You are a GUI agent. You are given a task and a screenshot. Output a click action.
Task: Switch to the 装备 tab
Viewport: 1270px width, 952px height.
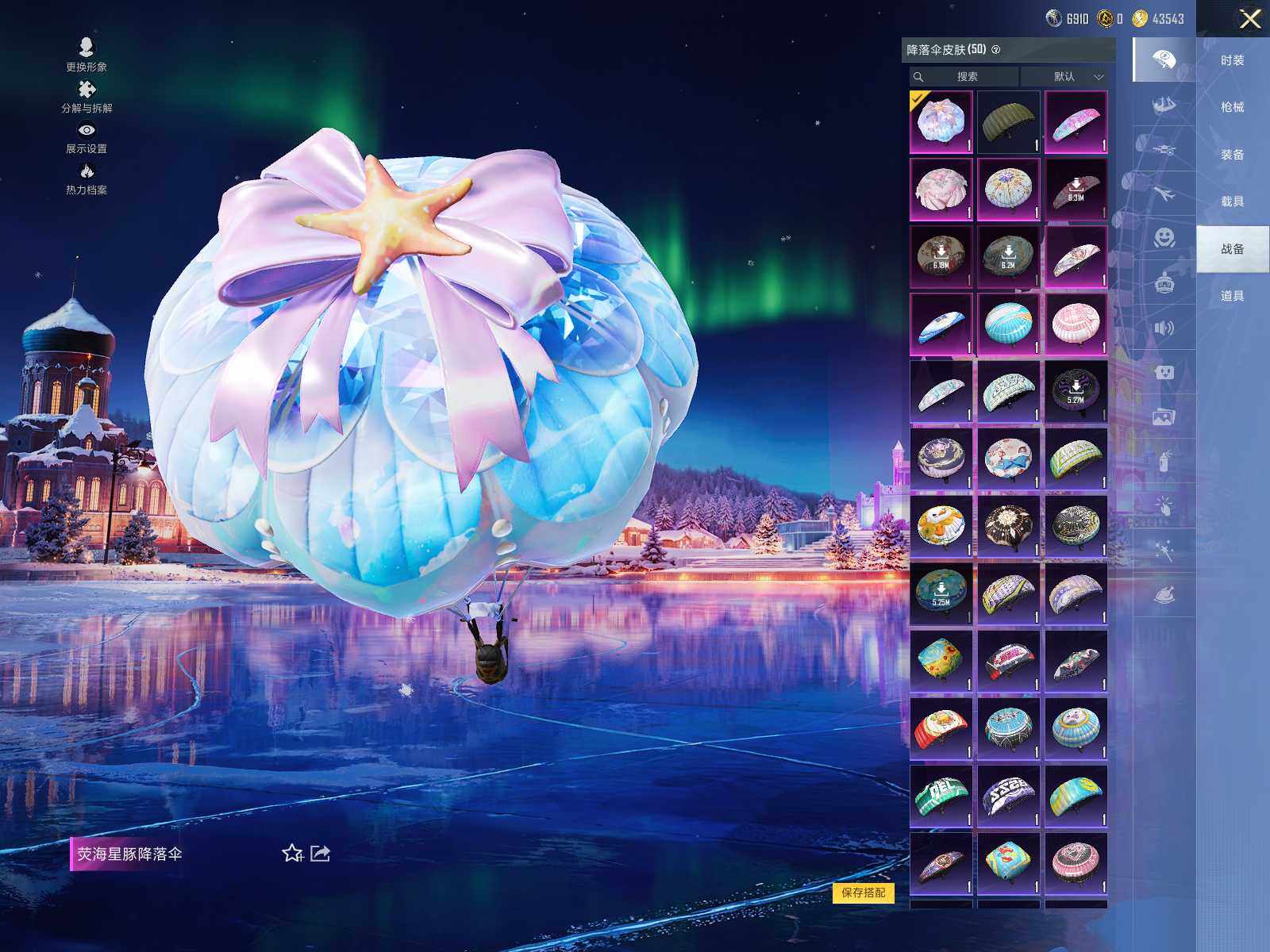pyautogui.click(x=1233, y=155)
